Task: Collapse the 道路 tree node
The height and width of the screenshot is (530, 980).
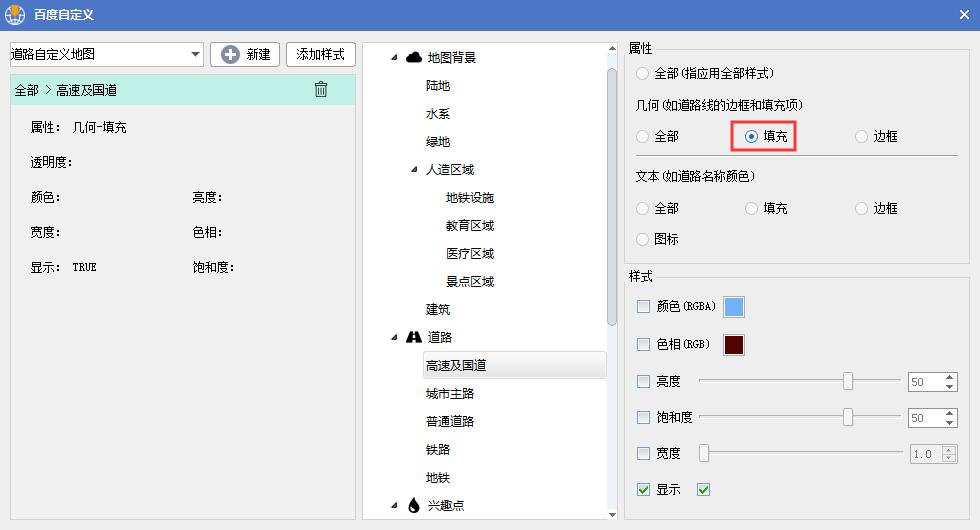Action: pyautogui.click(x=394, y=338)
